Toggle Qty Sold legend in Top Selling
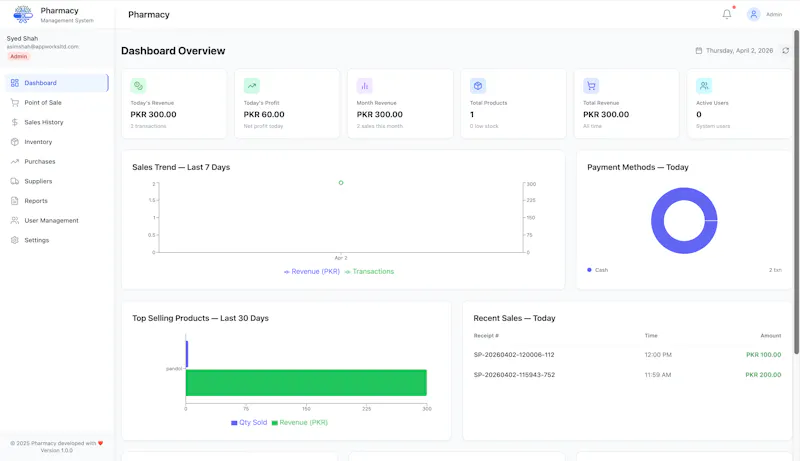This screenshot has width=800, height=461. tap(249, 422)
